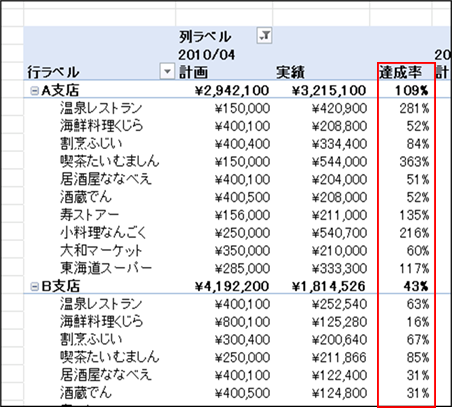
Task: Select the 実績 column header
Action: tap(290, 72)
